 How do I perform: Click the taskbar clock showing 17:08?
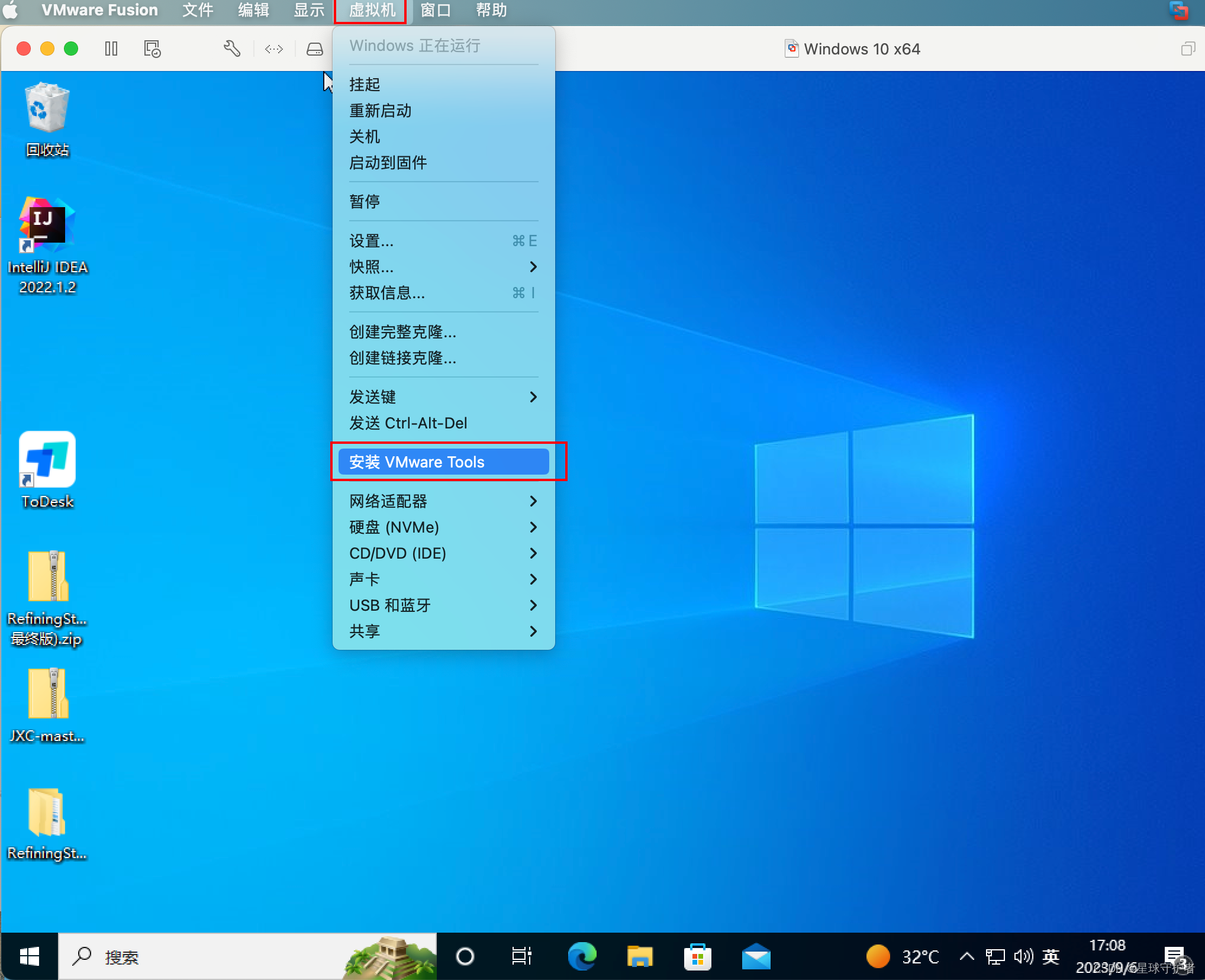click(x=1107, y=956)
